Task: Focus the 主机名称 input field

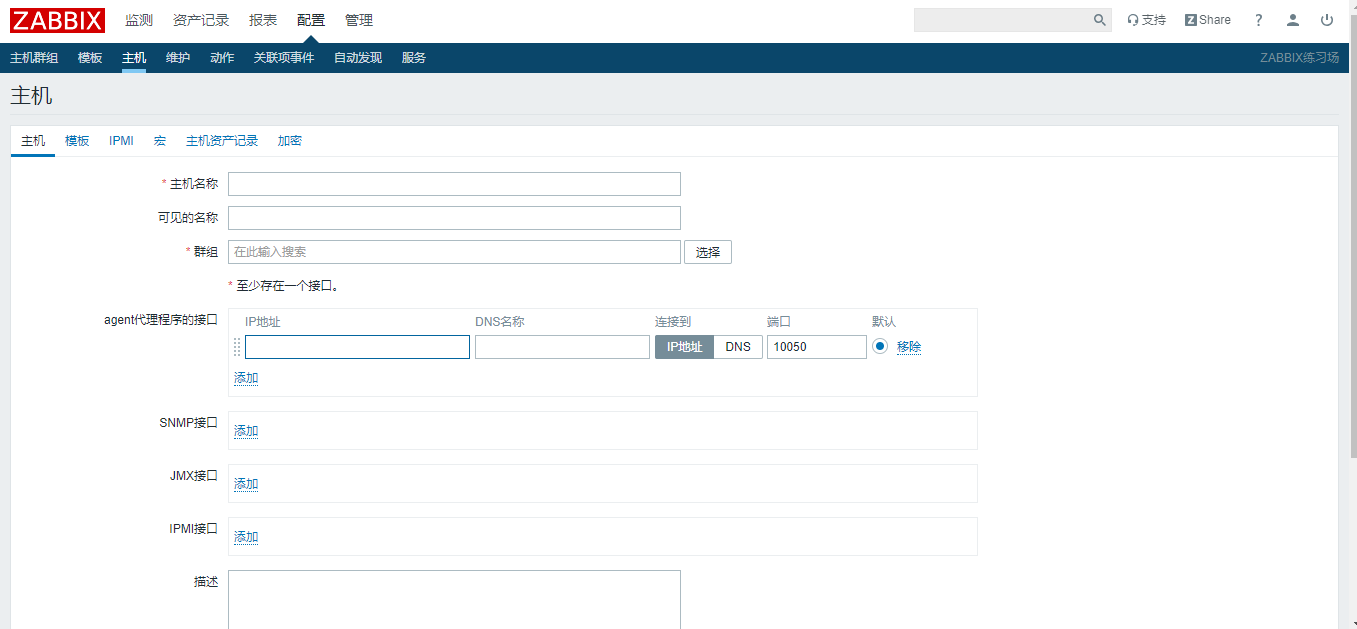Action: coord(454,184)
